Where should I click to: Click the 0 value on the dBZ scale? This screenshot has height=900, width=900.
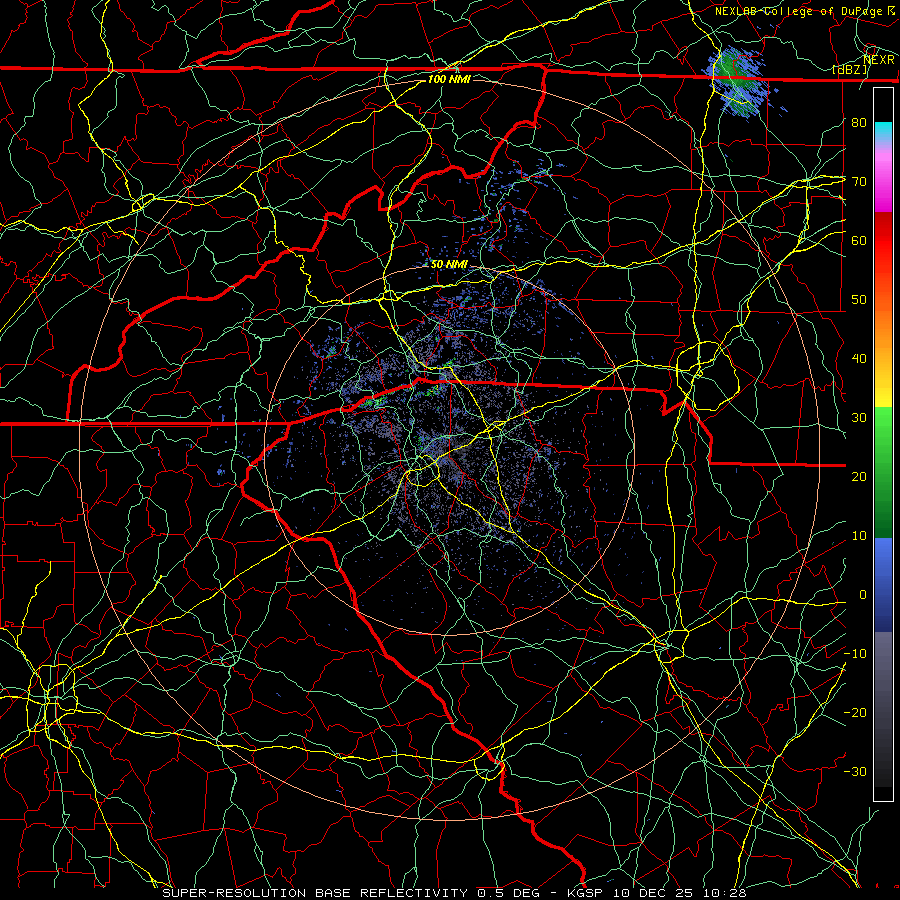click(x=863, y=595)
